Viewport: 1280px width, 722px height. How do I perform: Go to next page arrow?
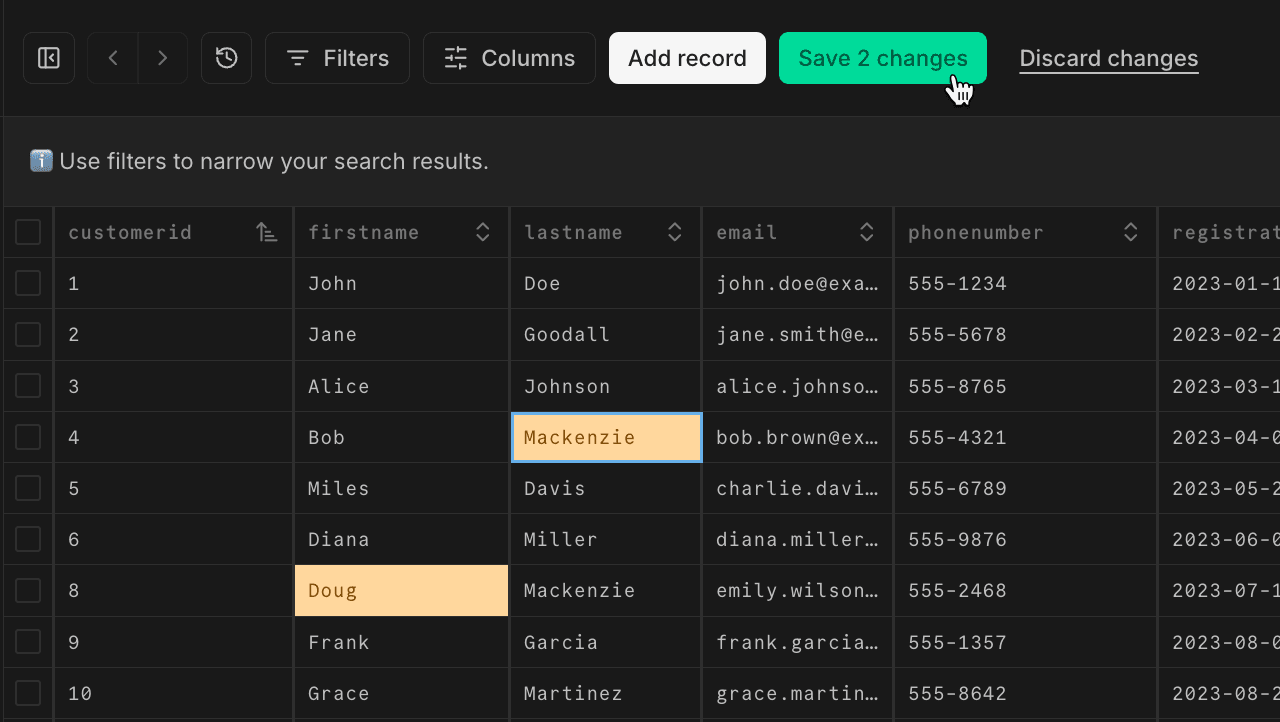coord(162,58)
